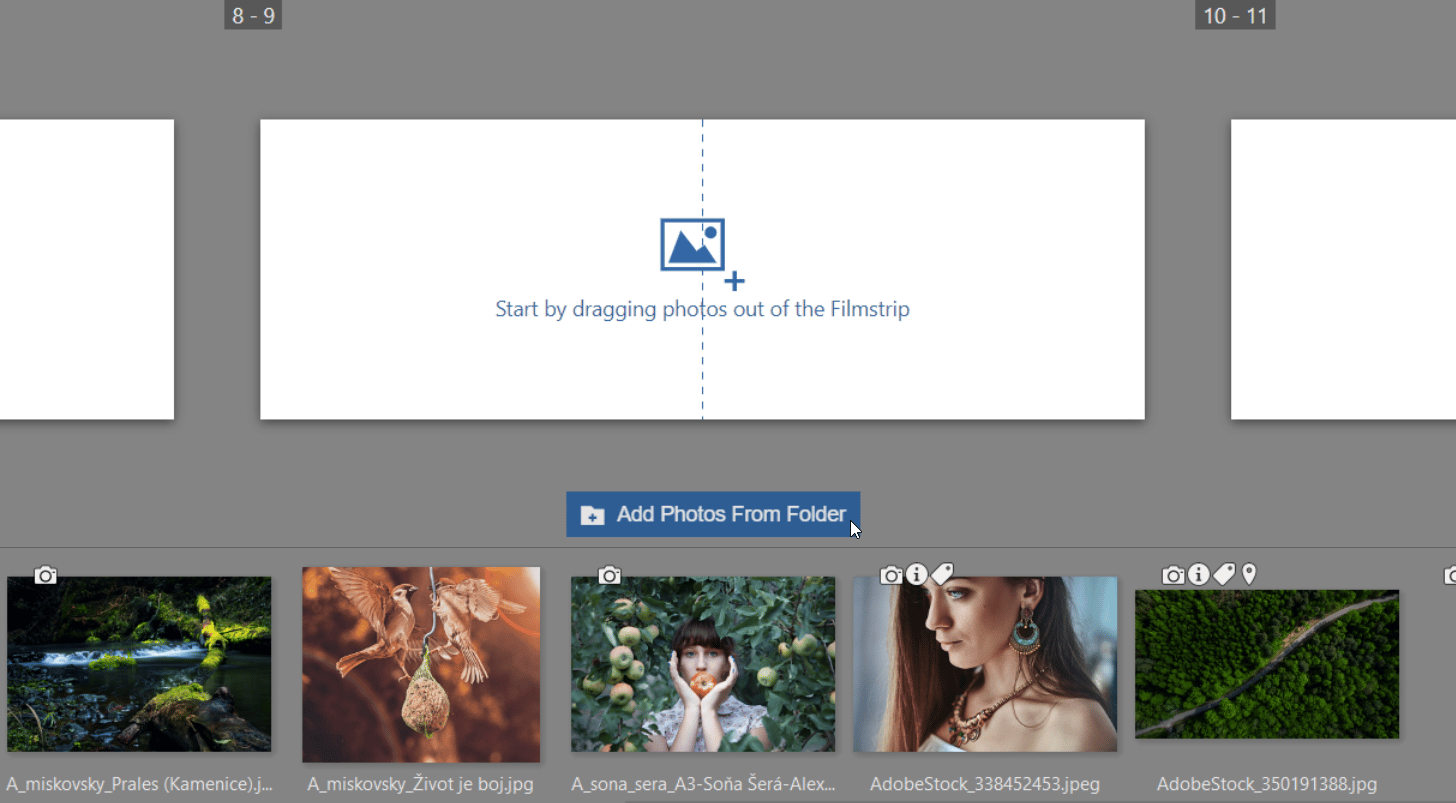1456x803 pixels.
Task: Click info icon above the aerial forest thumbnail
Action: click(x=1198, y=574)
